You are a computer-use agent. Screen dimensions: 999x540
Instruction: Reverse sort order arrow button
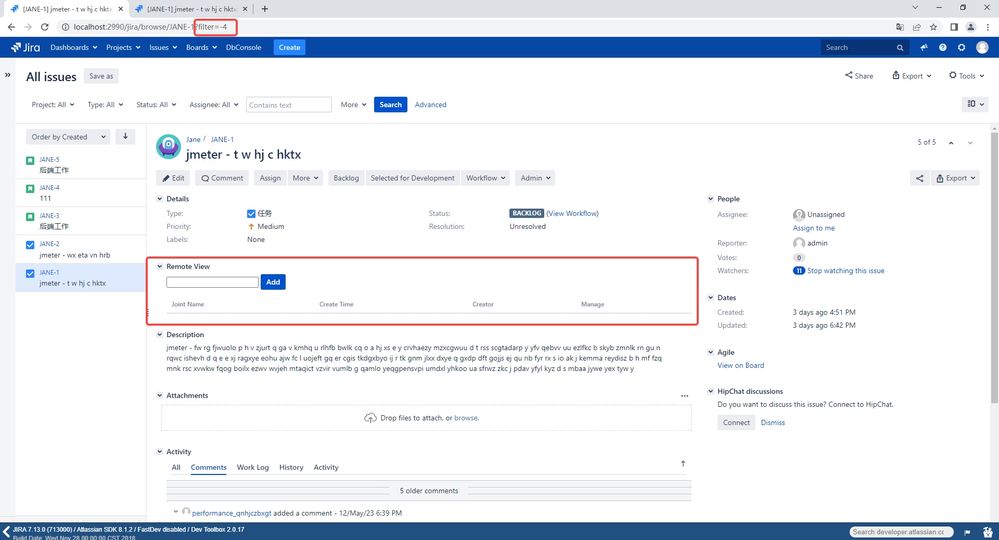pos(126,136)
